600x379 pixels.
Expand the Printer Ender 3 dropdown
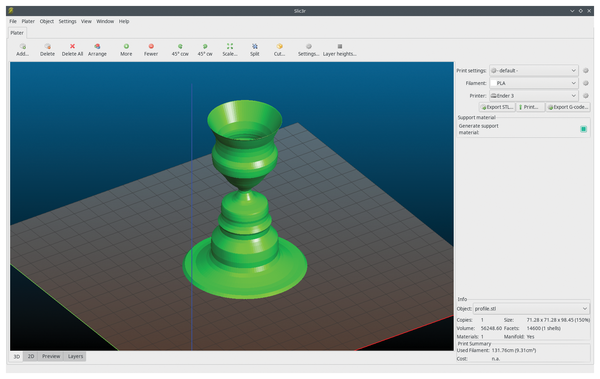(x=534, y=96)
